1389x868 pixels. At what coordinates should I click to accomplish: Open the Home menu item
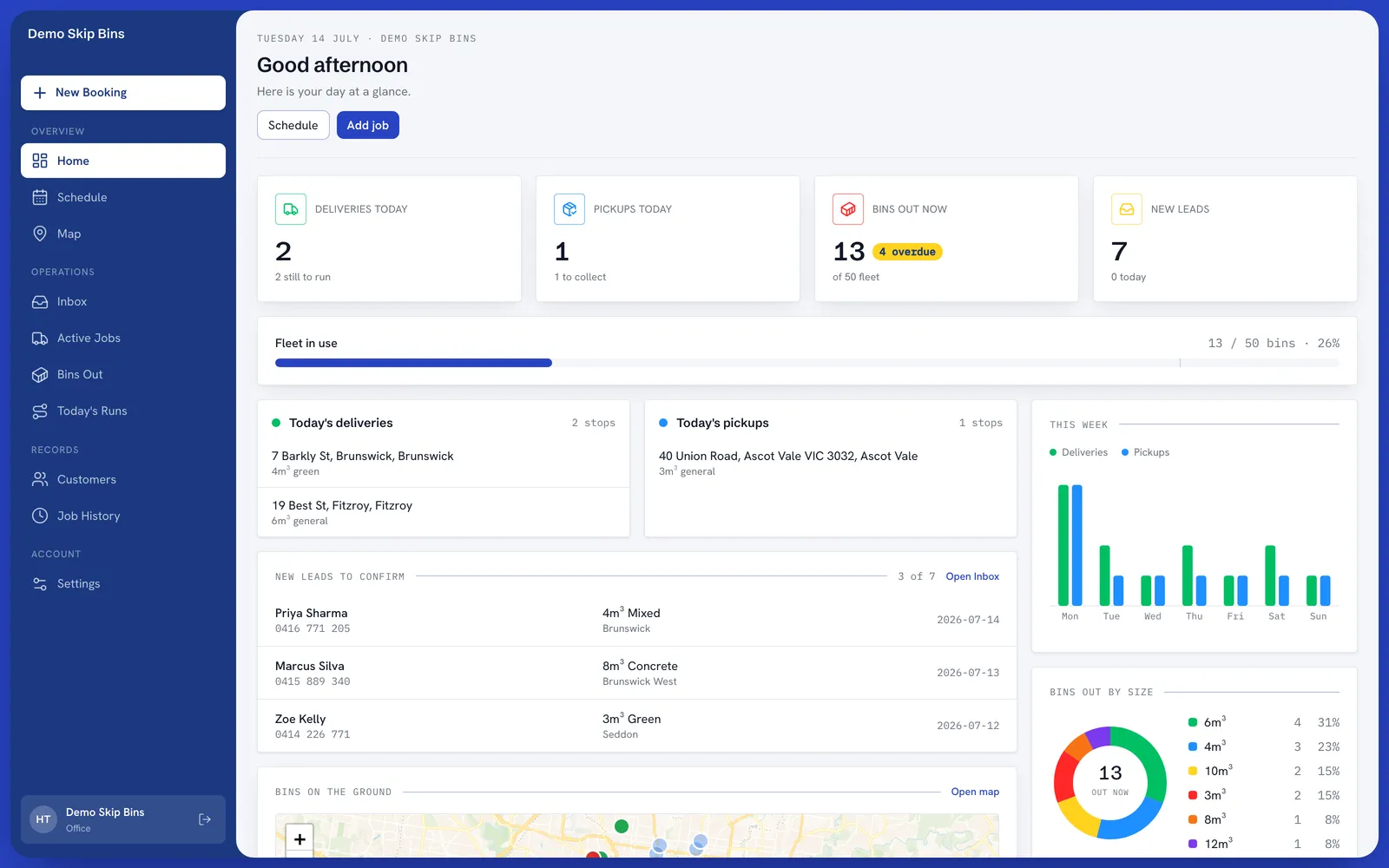pos(123,161)
